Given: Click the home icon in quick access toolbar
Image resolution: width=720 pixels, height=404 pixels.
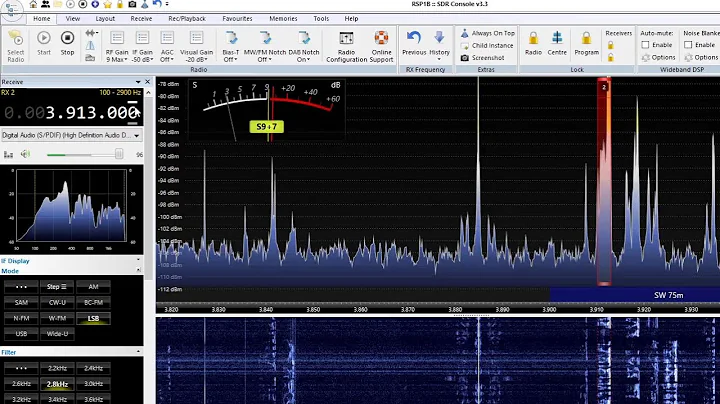Looking at the screenshot, I should (33, 4).
